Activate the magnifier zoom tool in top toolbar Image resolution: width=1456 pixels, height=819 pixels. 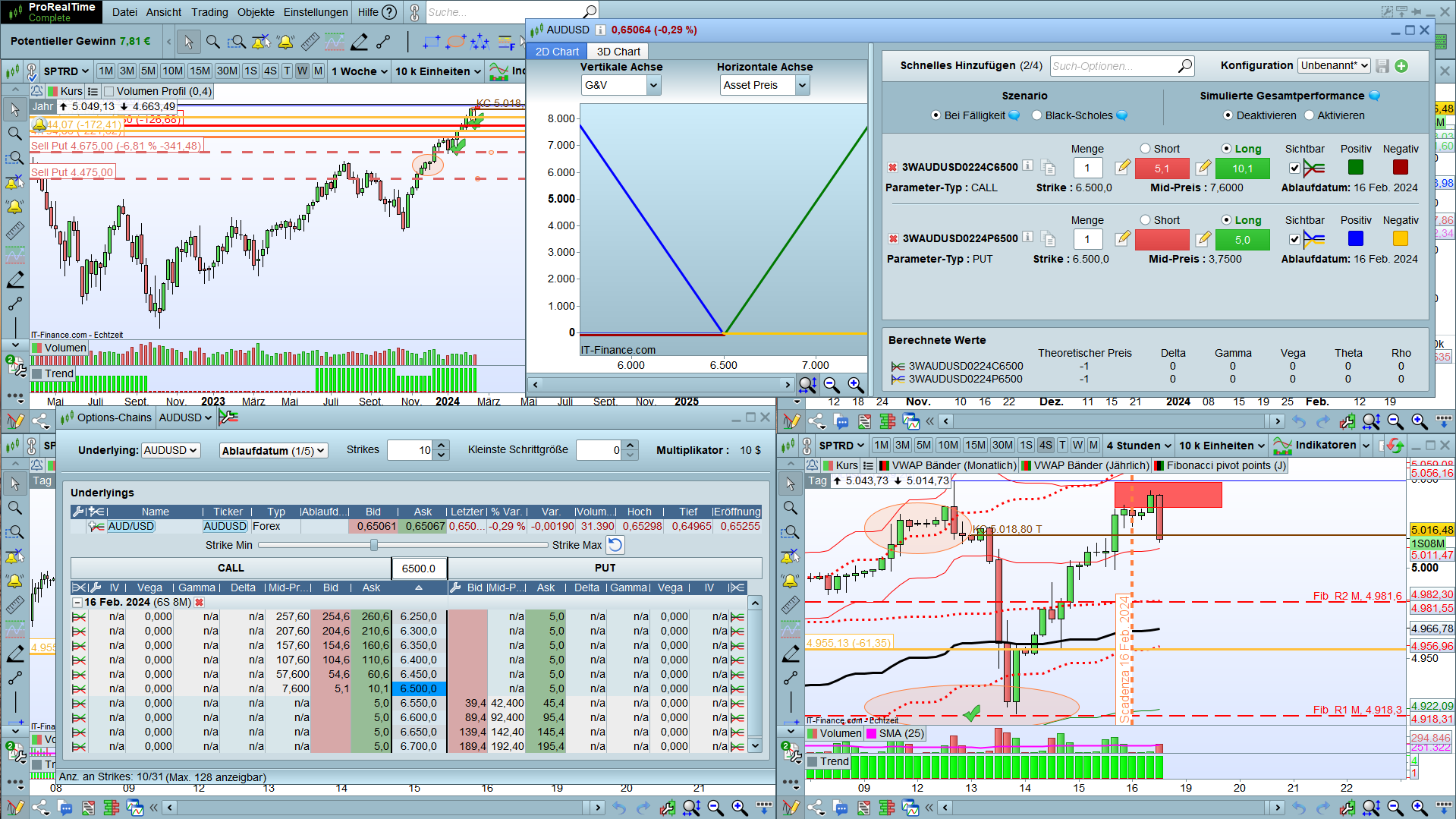(x=213, y=42)
